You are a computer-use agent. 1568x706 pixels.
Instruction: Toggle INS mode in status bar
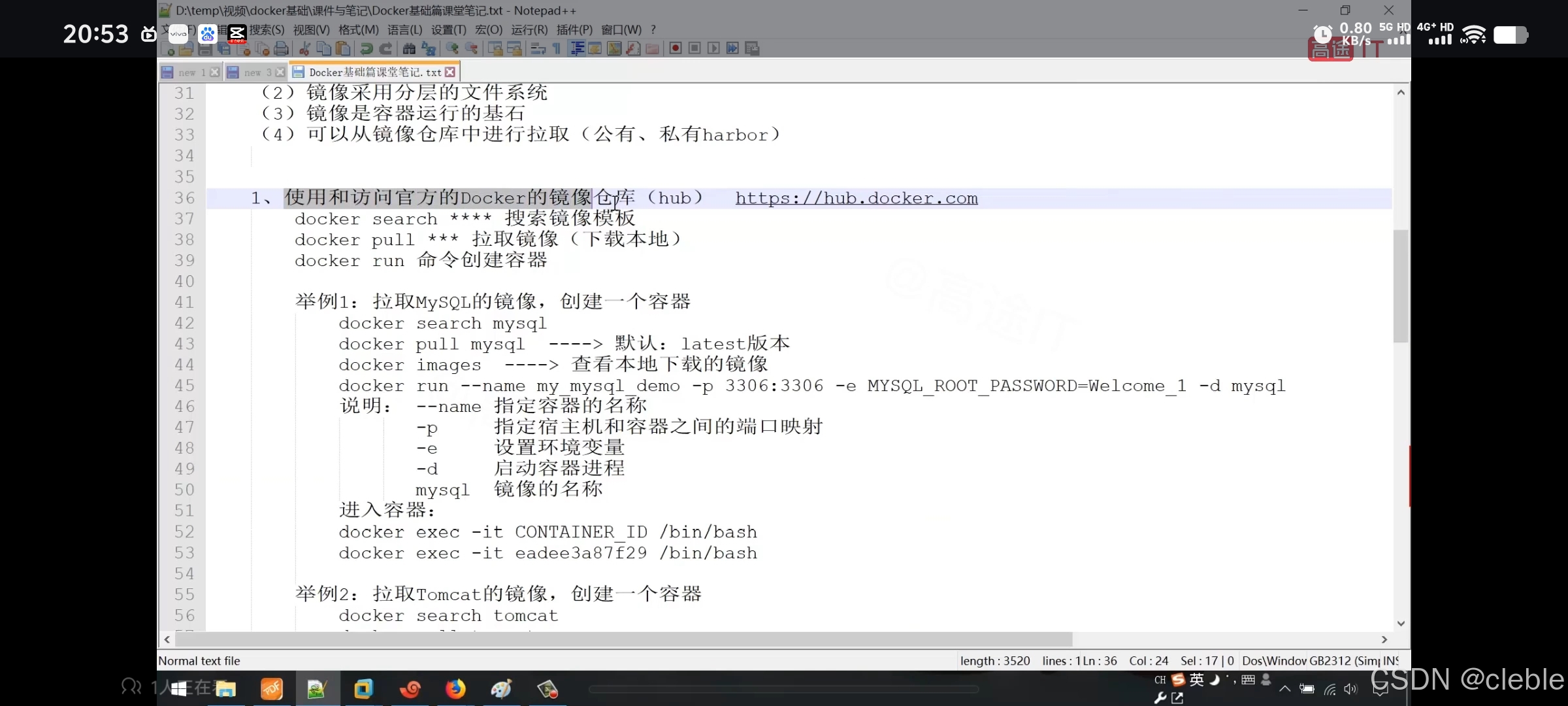point(1391,661)
